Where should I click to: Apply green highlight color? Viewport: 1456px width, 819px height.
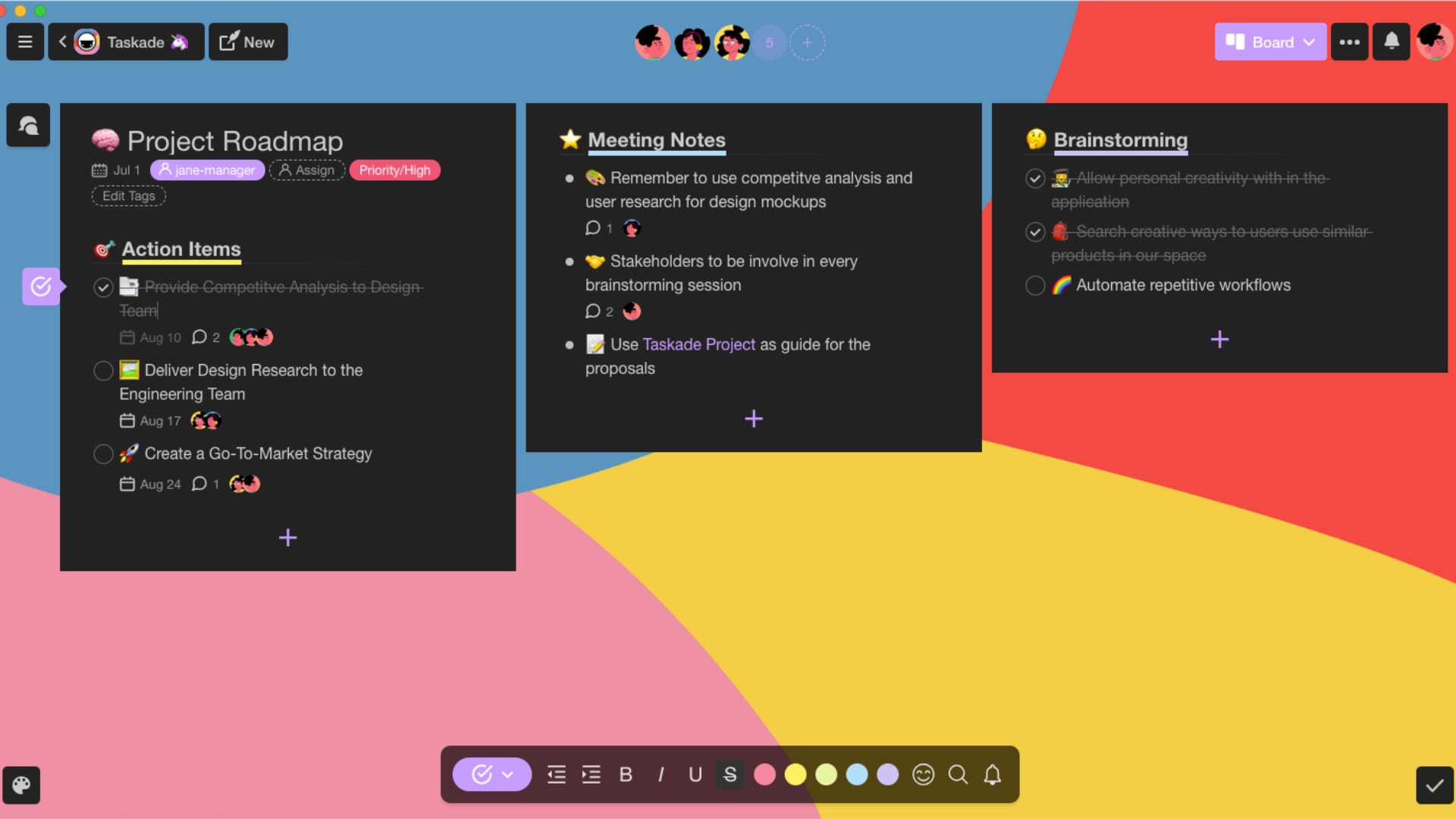pos(826,774)
